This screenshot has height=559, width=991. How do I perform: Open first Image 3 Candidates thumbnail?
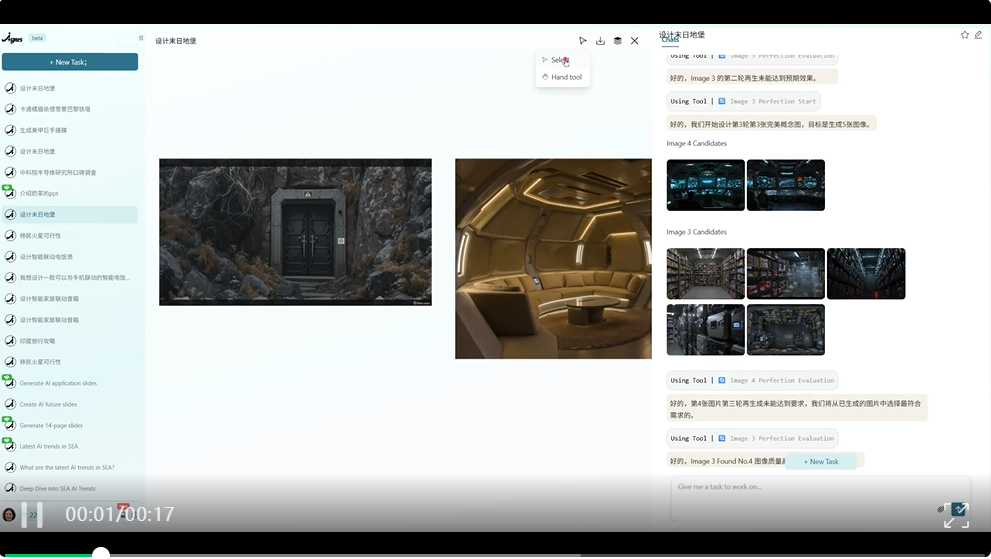pos(705,274)
